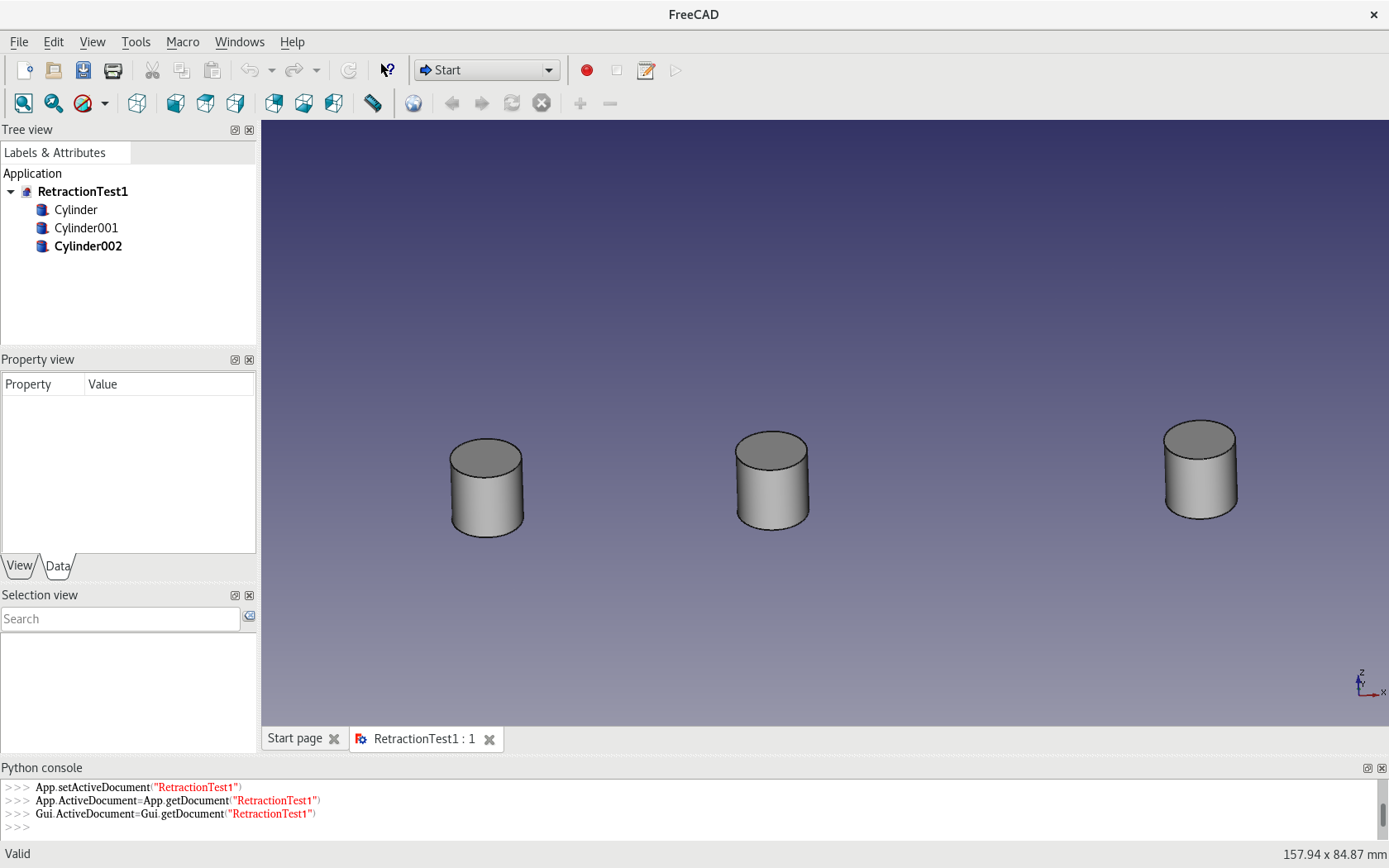Image resolution: width=1389 pixels, height=868 pixels.
Task: Click the Draw Style icon
Action: coord(83,103)
